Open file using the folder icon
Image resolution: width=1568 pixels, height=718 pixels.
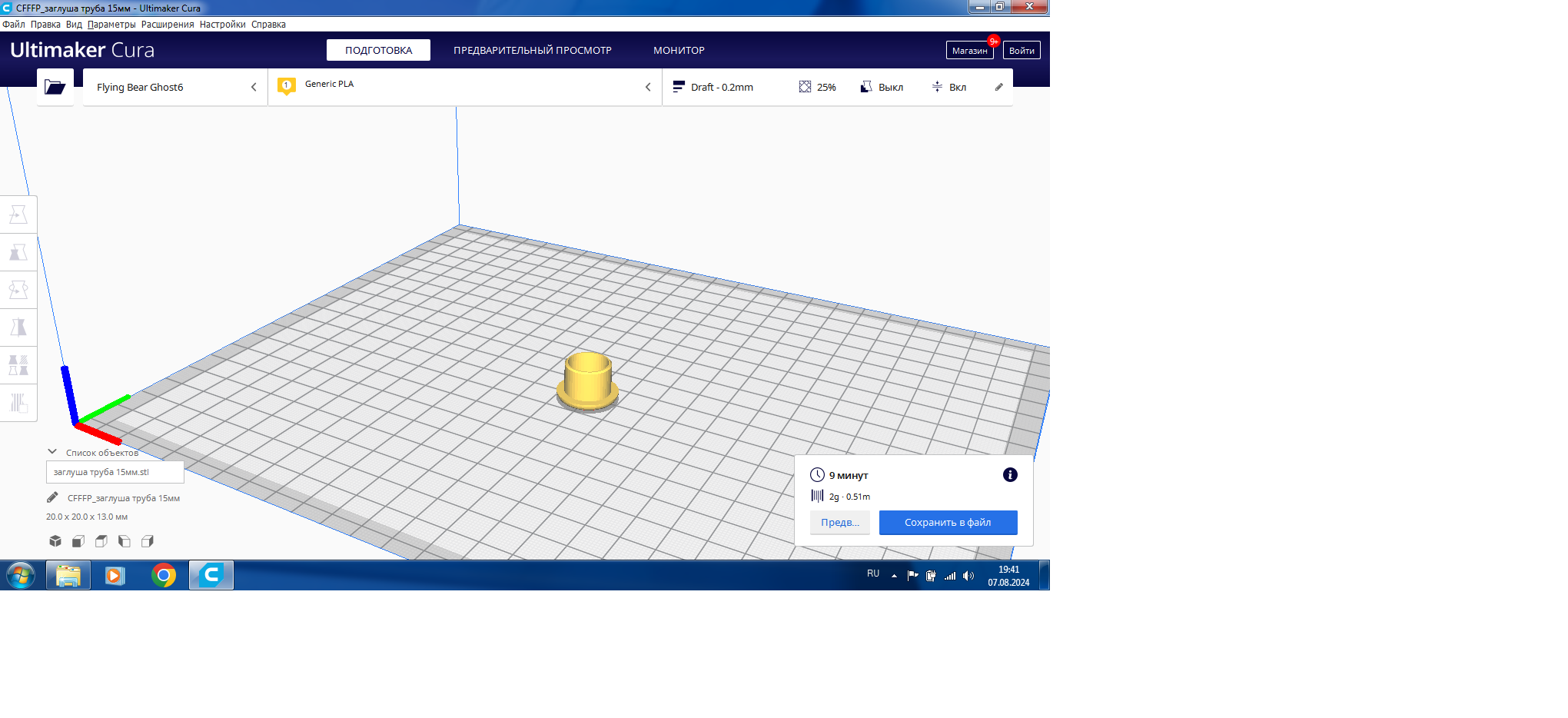pyautogui.click(x=55, y=87)
